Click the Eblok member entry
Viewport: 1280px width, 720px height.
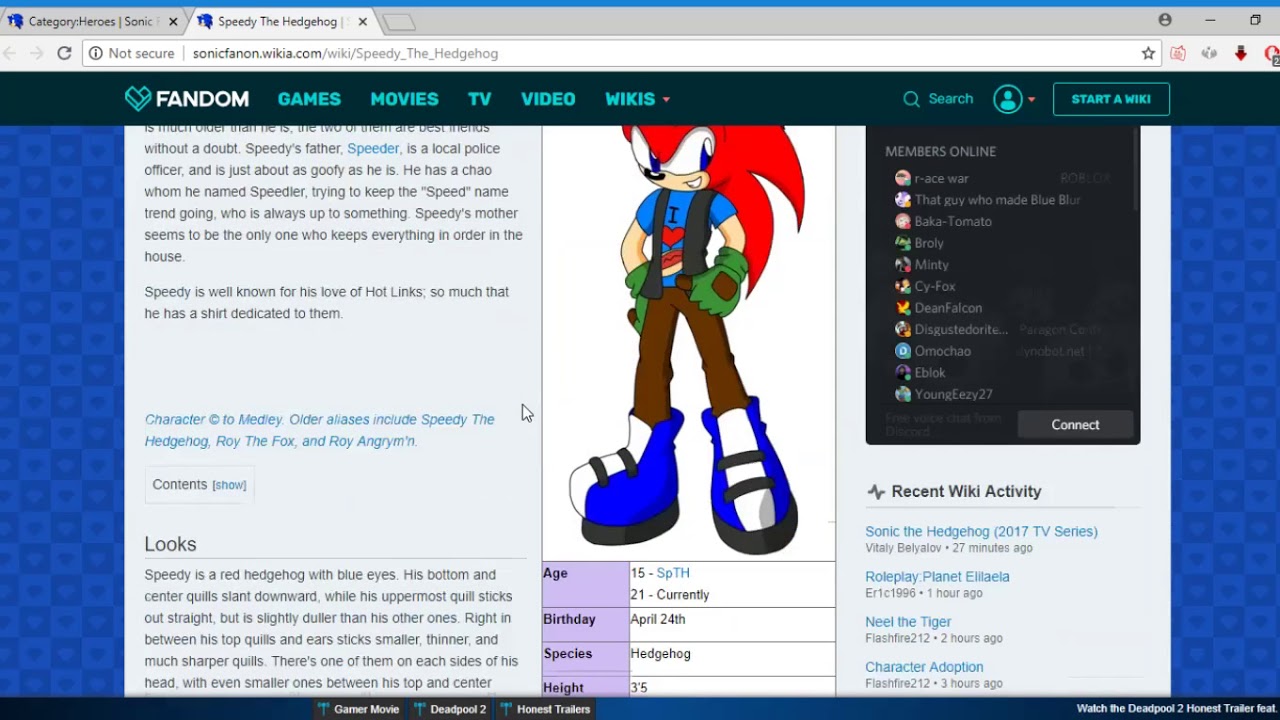[930, 373]
